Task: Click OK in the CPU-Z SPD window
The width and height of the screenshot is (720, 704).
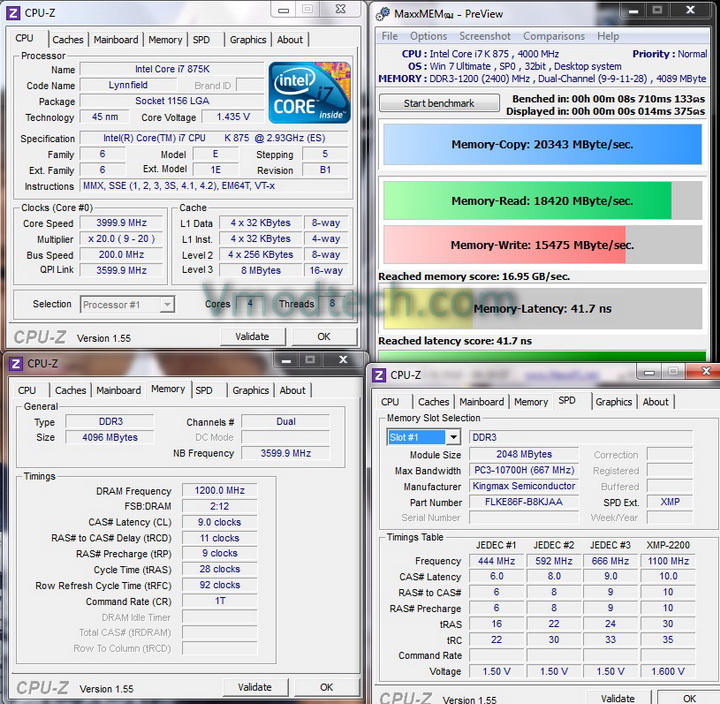Action: point(689,698)
